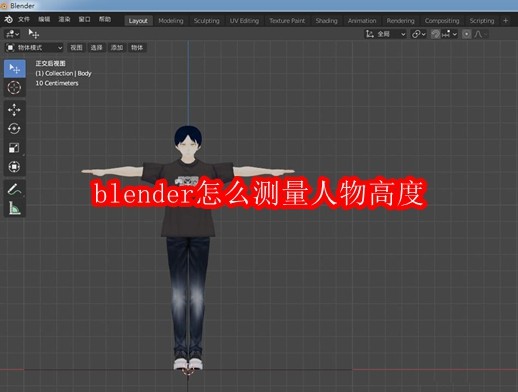The width and height of the screenshot is (518, 392).
Task: Open the 物体 (Object) menu
Action: (137, 48)
